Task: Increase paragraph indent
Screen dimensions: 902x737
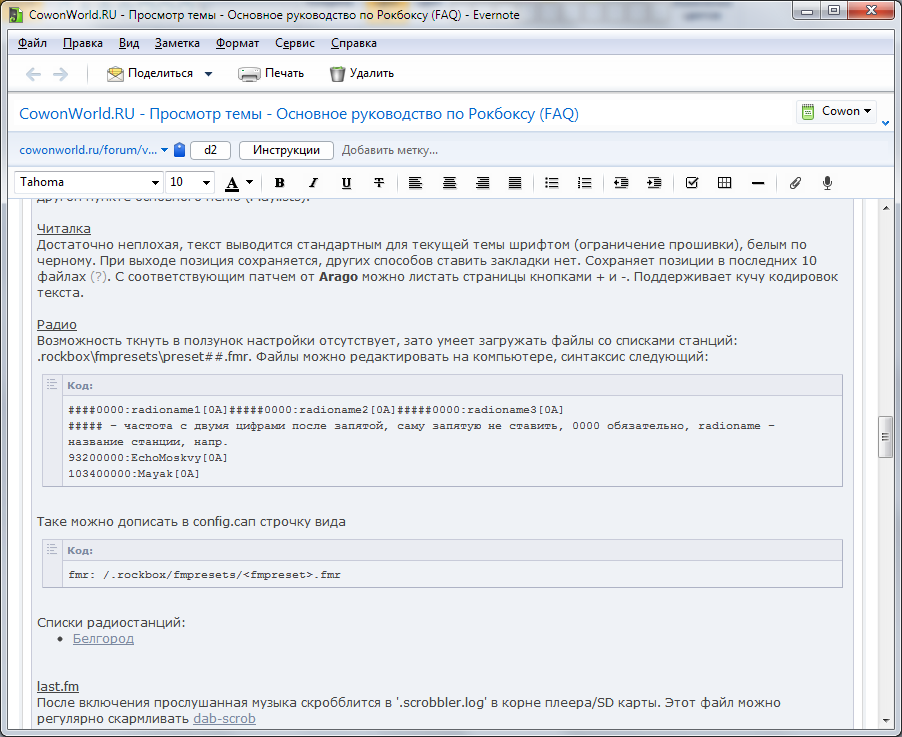Action: pos(654,183)
